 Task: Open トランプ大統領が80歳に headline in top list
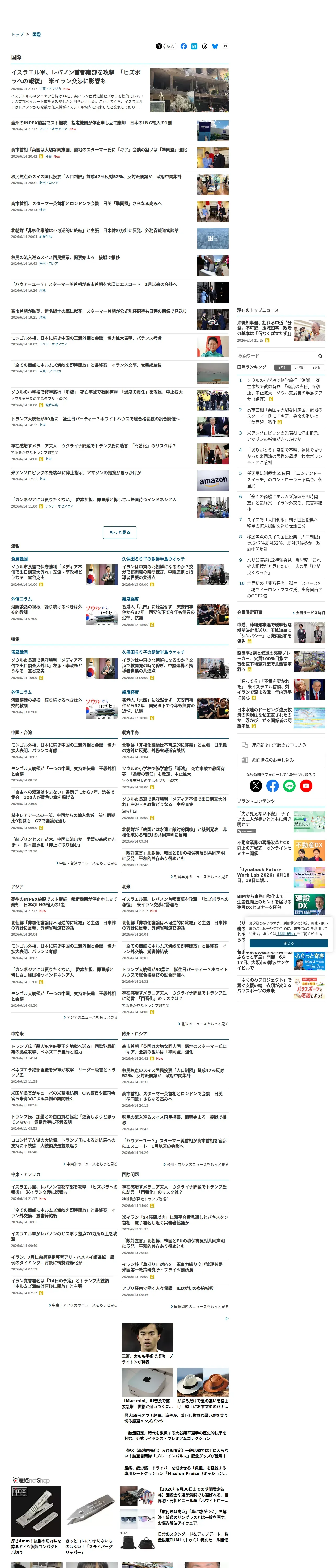95,419
